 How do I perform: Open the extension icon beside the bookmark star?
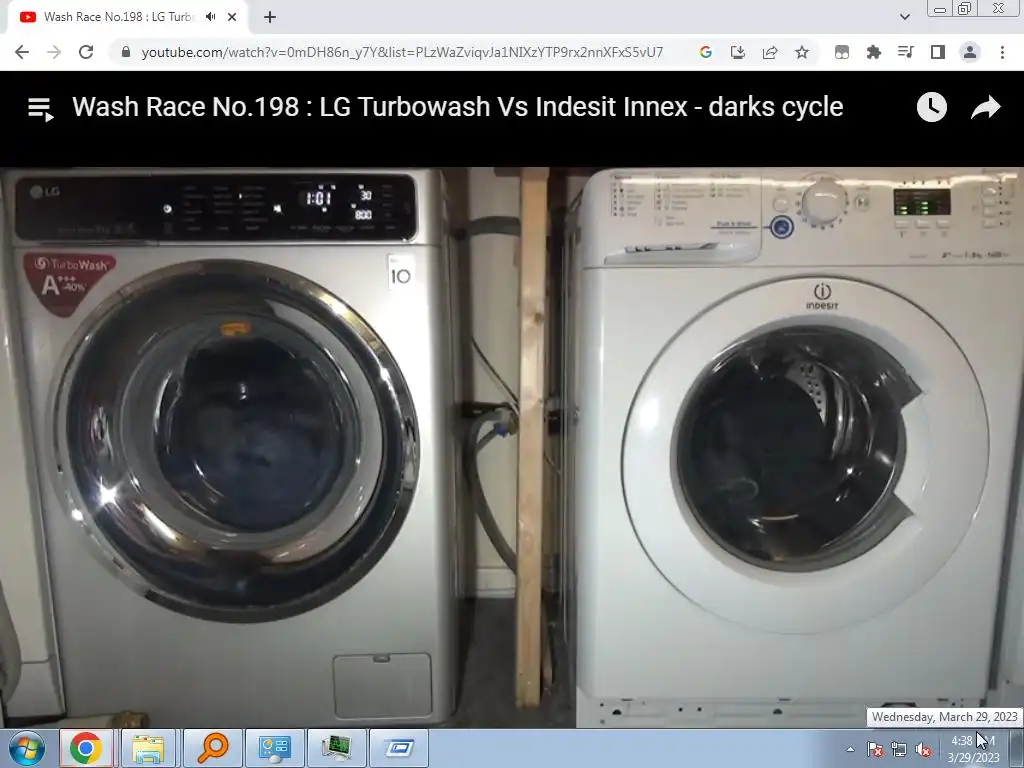(842, 52)
